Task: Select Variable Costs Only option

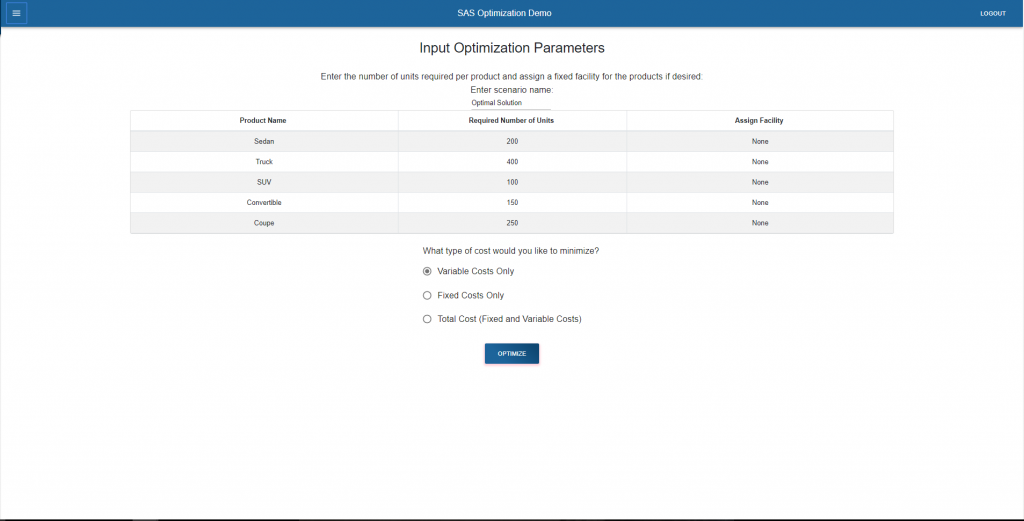Action: [x=428, y=271]
